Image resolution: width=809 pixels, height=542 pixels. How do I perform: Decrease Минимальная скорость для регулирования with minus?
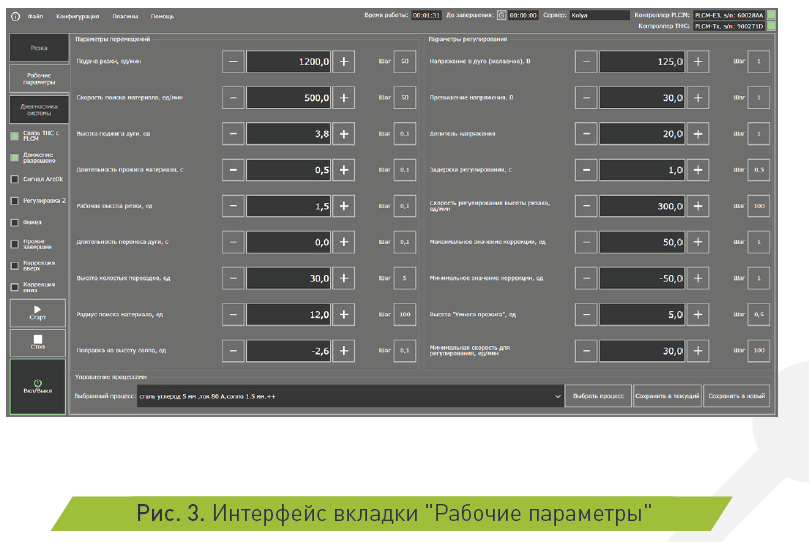click(x=586, y=351)
